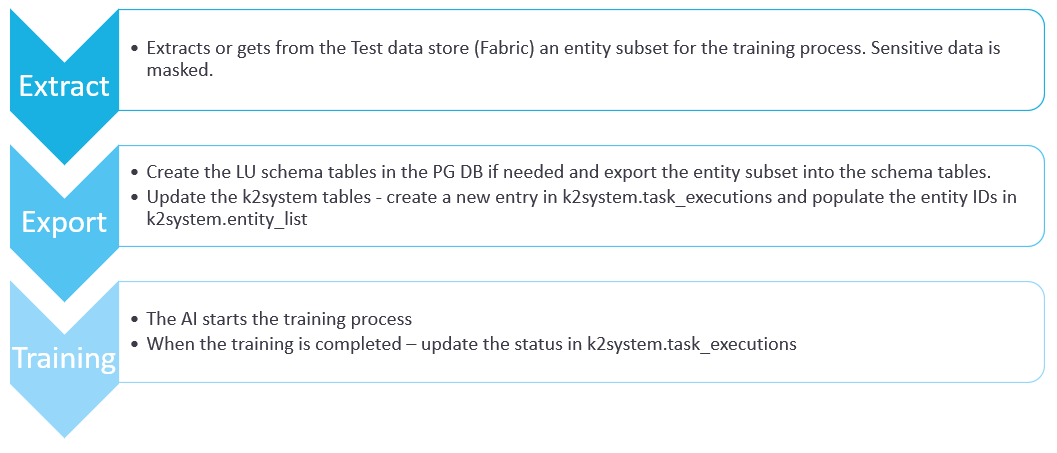Click the Extract step chevron label

point(65,85)
